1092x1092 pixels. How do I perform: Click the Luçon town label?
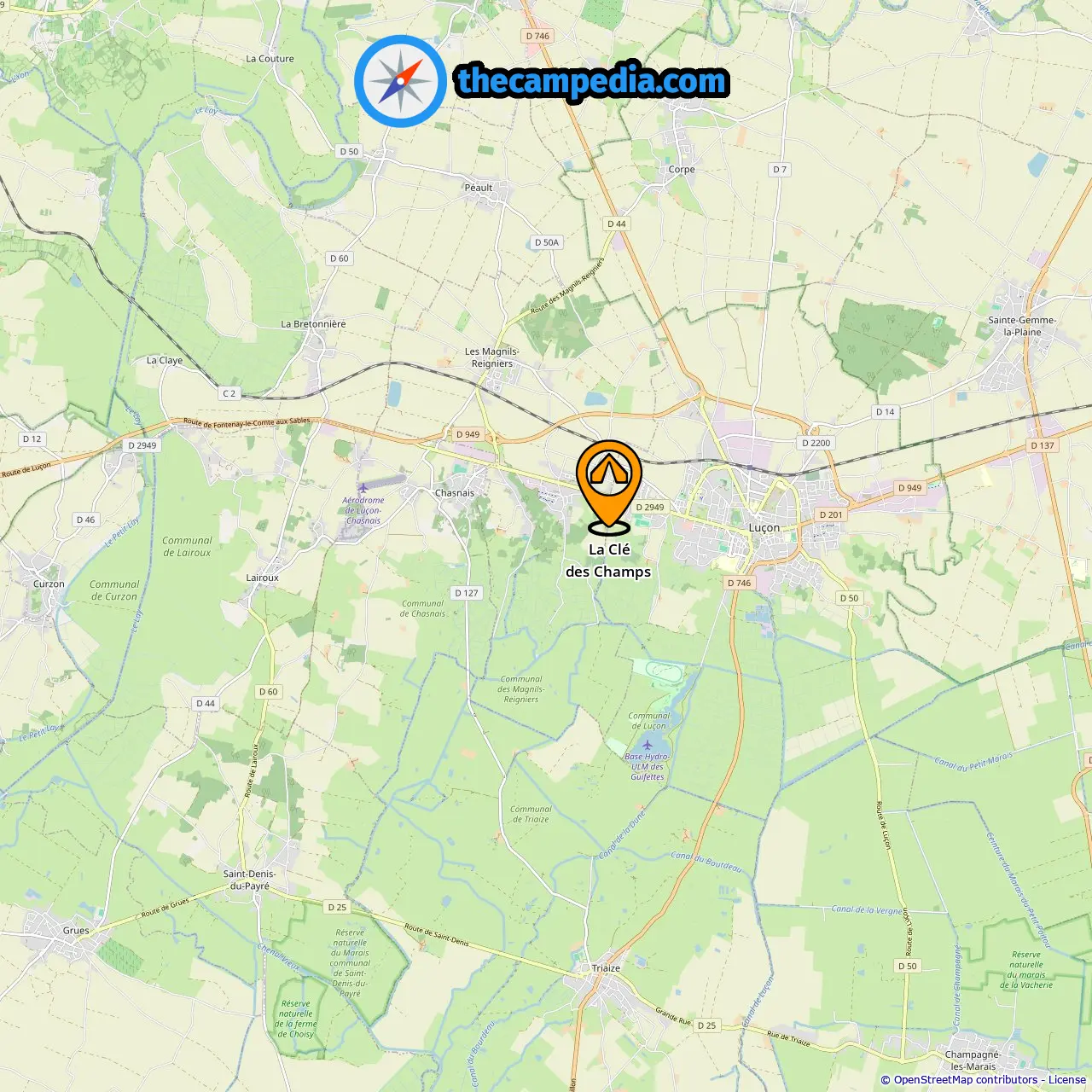(764, 528)
